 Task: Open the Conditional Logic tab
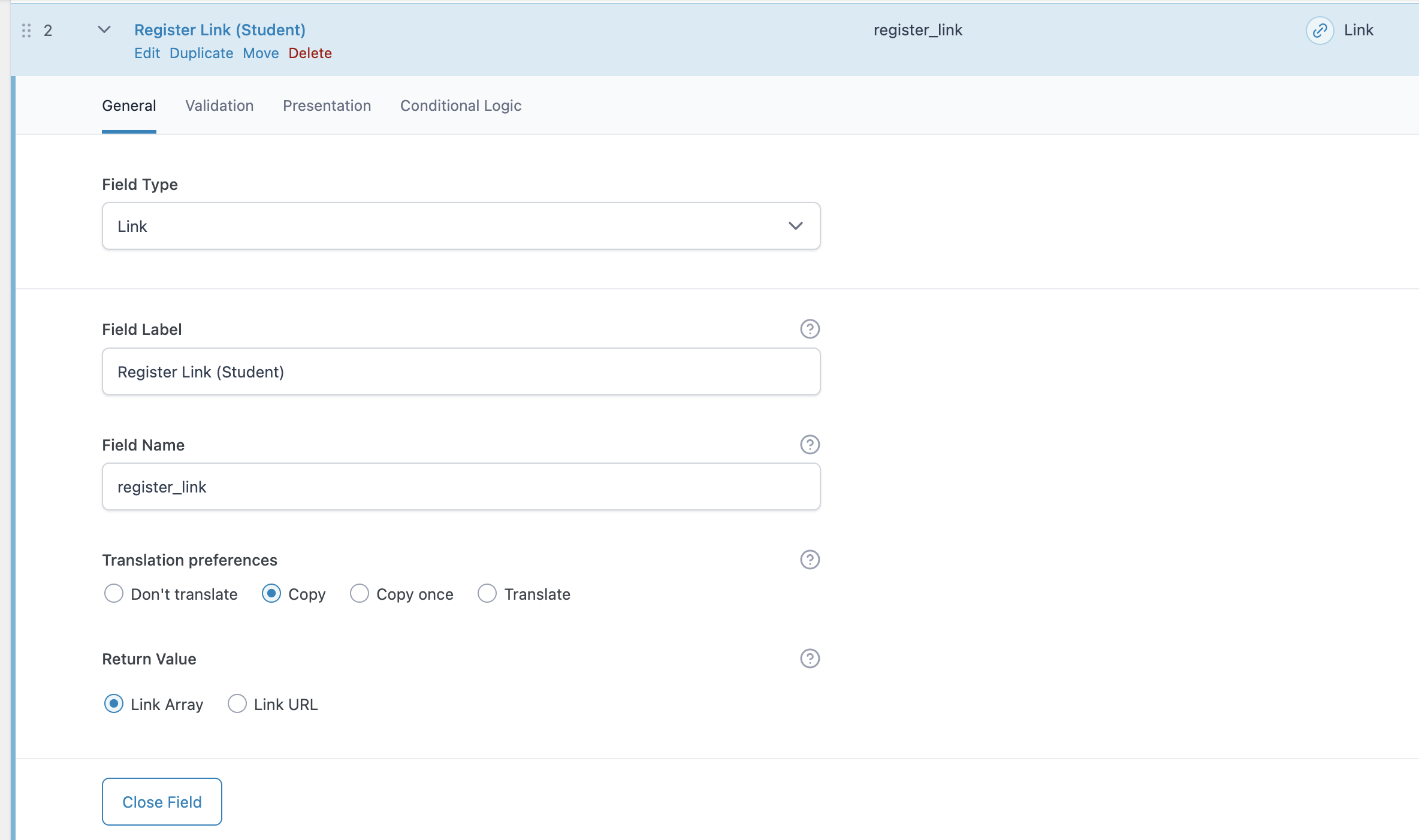461,106
